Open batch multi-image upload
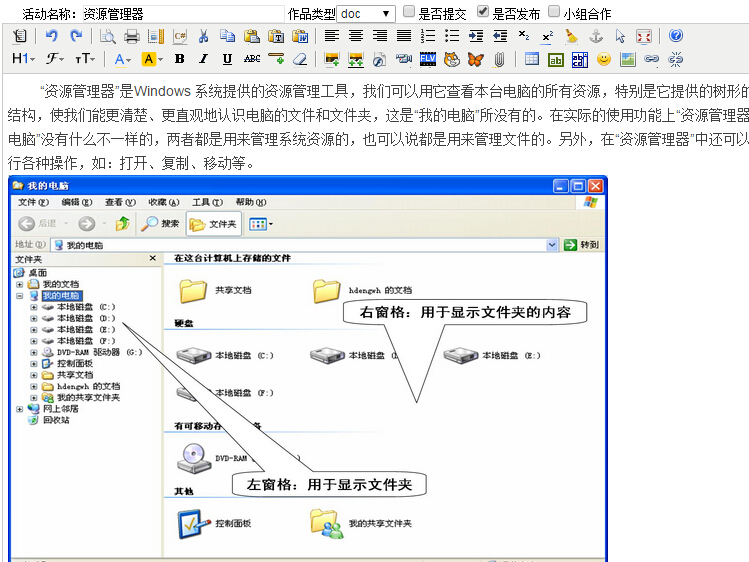 click(x=356, y=60)
